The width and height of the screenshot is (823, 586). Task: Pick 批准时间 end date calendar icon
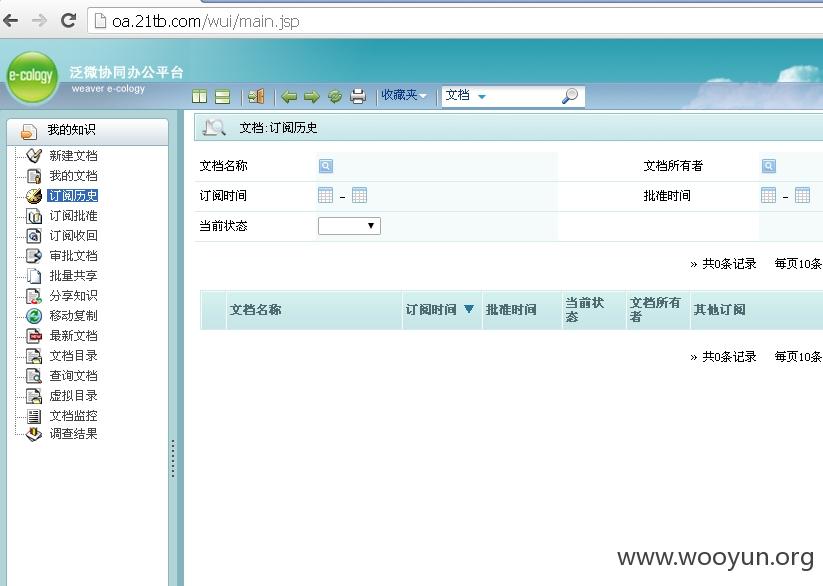pos(803,195)
